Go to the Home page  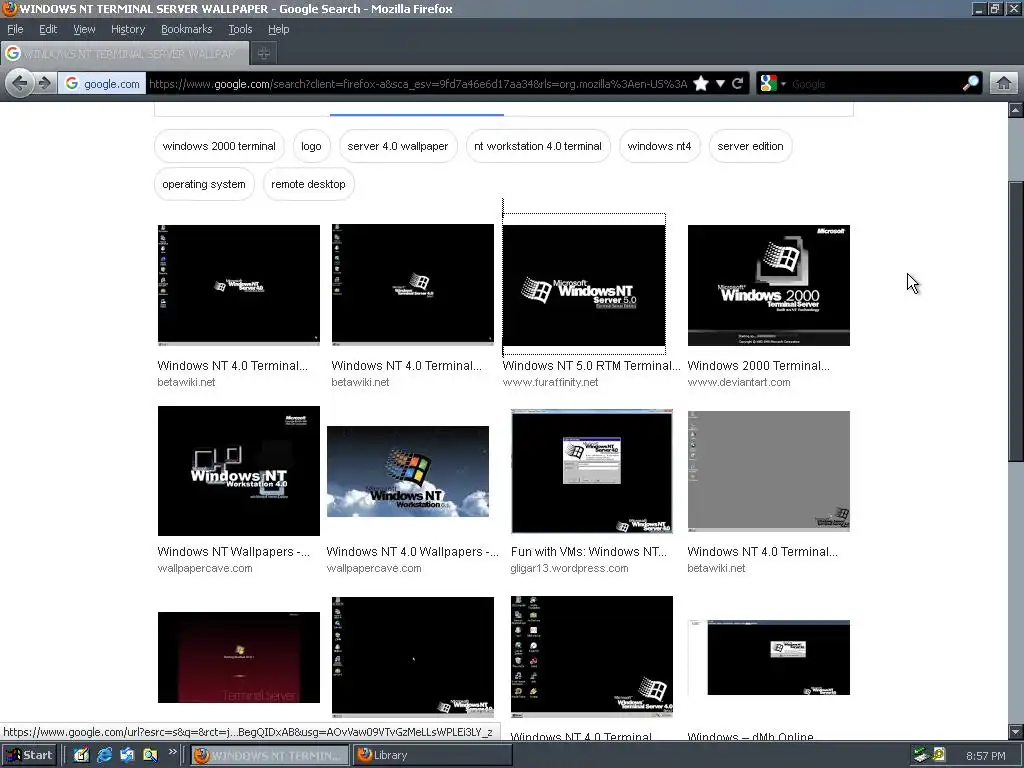[x=1004, y=84]
